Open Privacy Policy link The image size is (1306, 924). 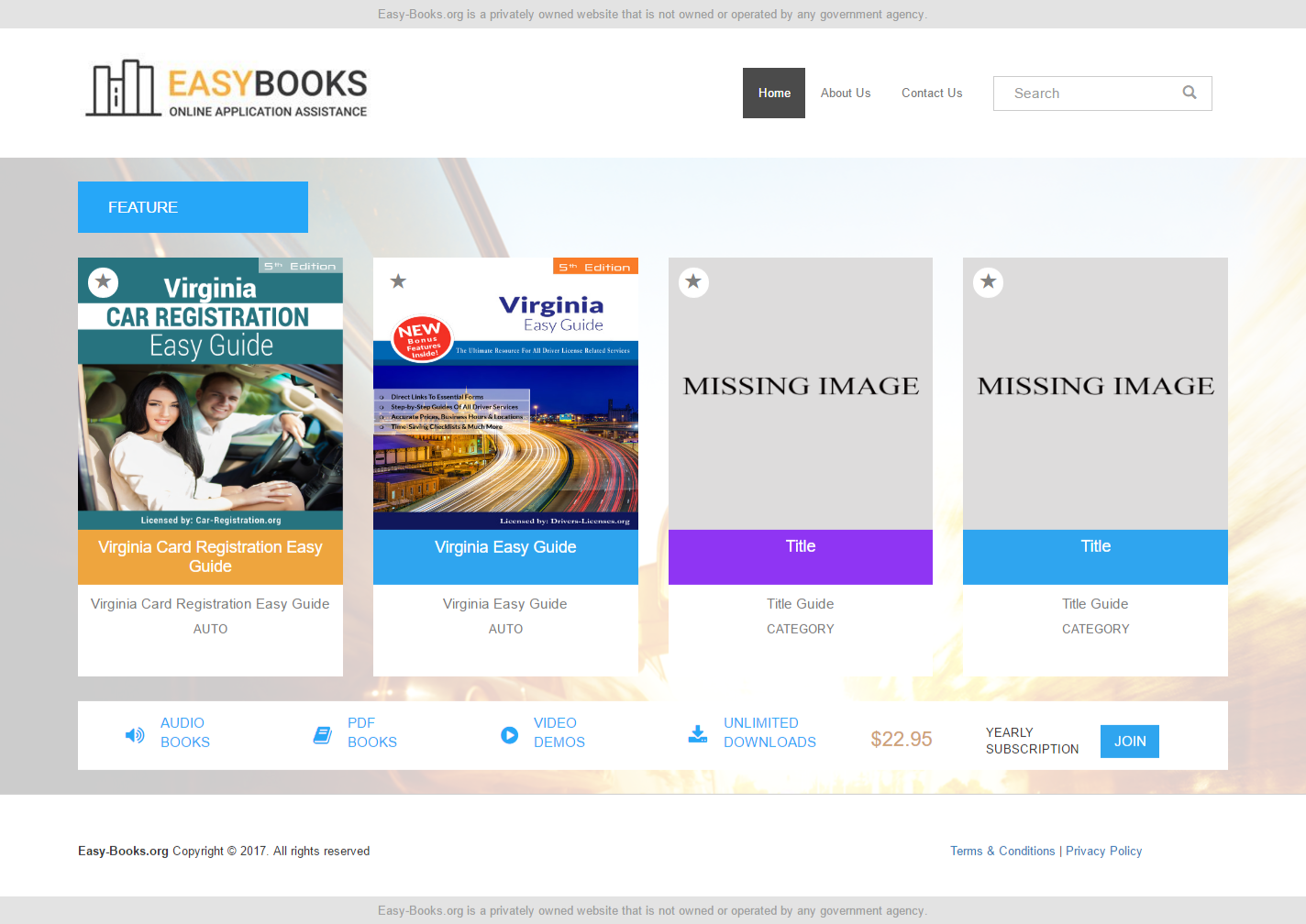click(x=1103, y=851)
